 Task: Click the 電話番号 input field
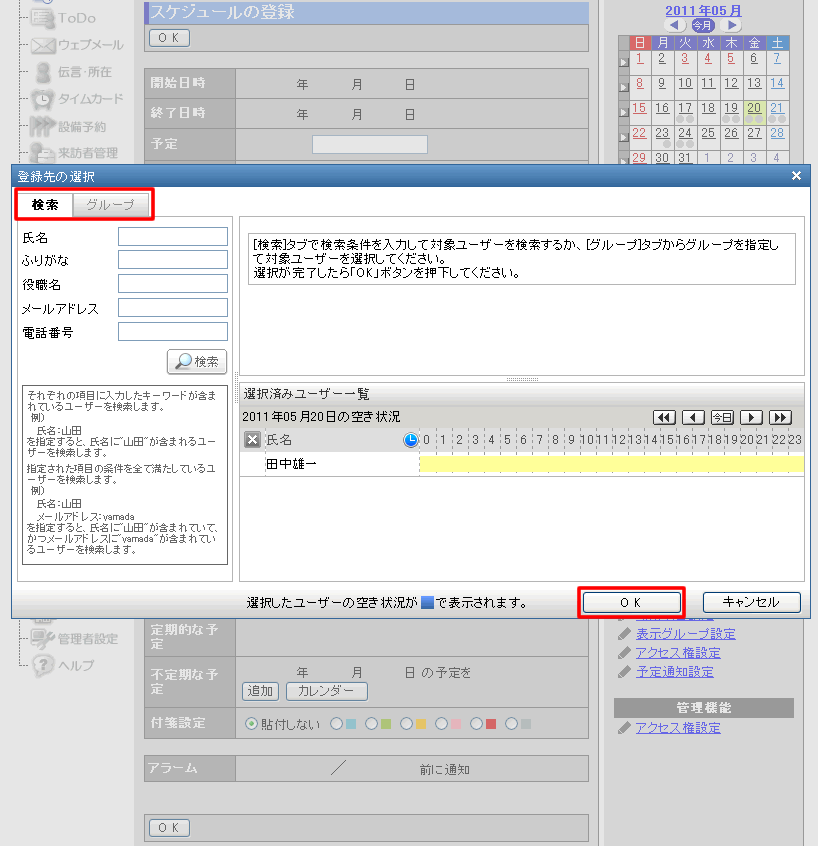click(173, 332)
